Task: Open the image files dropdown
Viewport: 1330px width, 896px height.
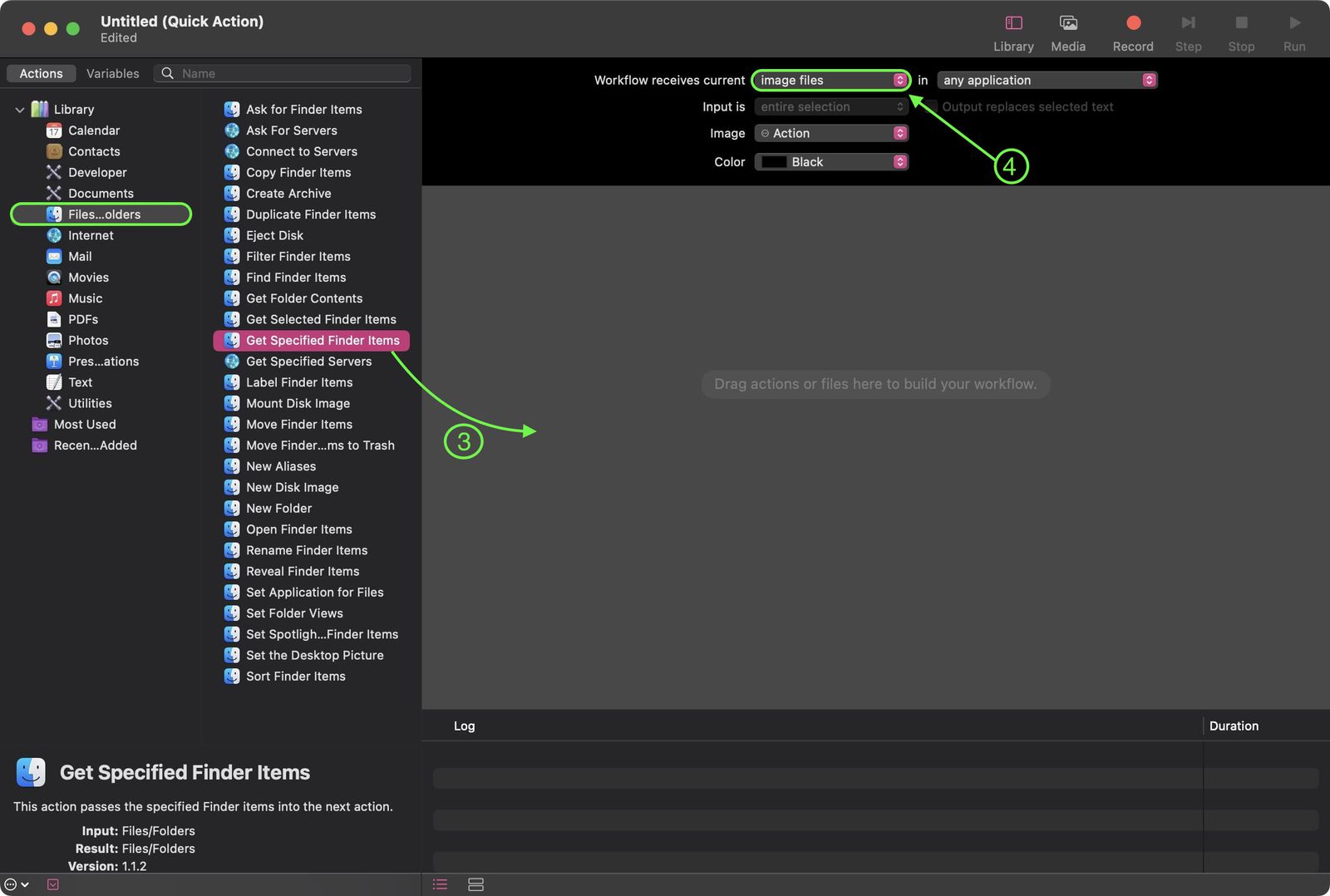Action: [x=829, y=80]
